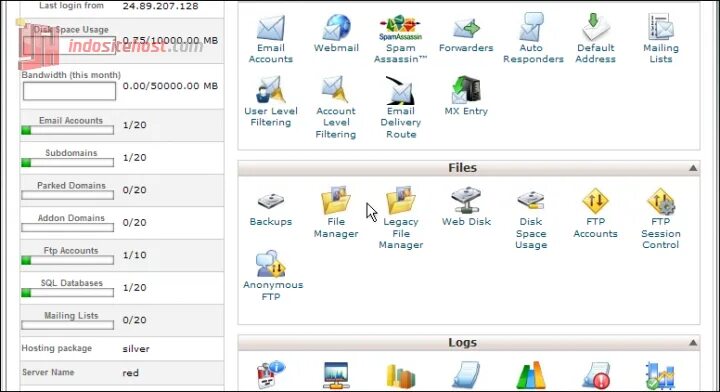The image size is (720, 392).
Task: Open Anonymous FTP settings
Action: [x=271, y=264]
